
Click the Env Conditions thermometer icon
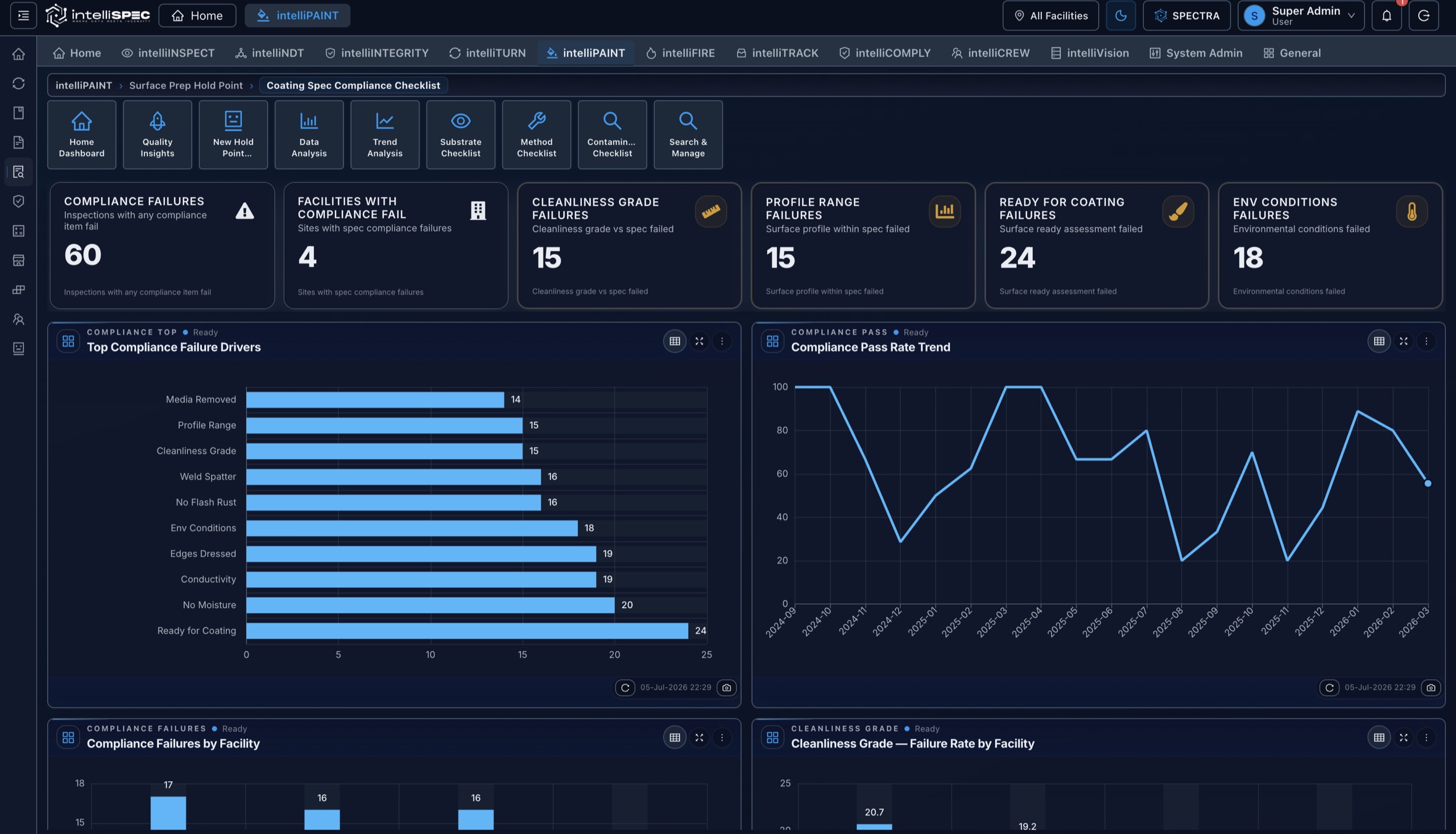[x=1411, y=211]
